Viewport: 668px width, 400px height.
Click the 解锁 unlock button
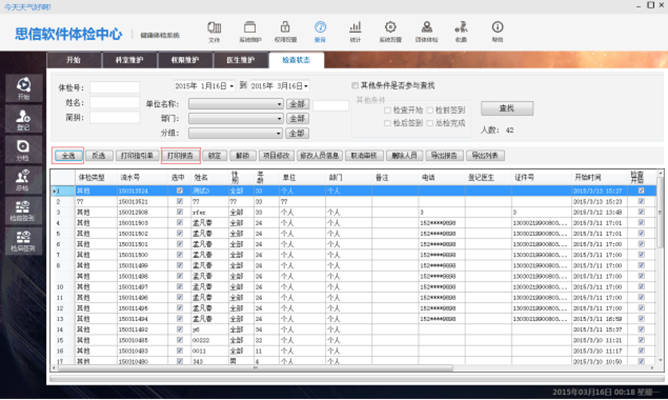click(x=242, y=156)
